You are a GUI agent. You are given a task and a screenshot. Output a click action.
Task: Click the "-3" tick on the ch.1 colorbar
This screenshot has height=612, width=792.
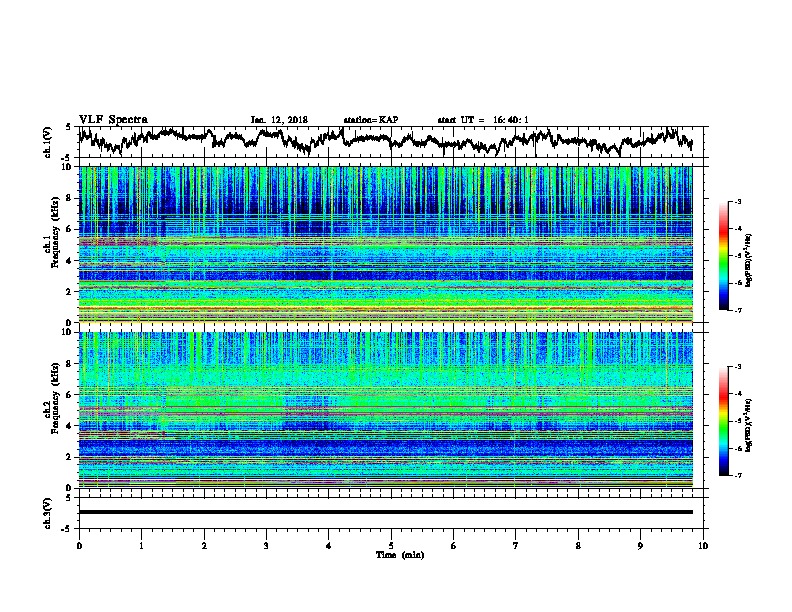click(x=737, y=202)
